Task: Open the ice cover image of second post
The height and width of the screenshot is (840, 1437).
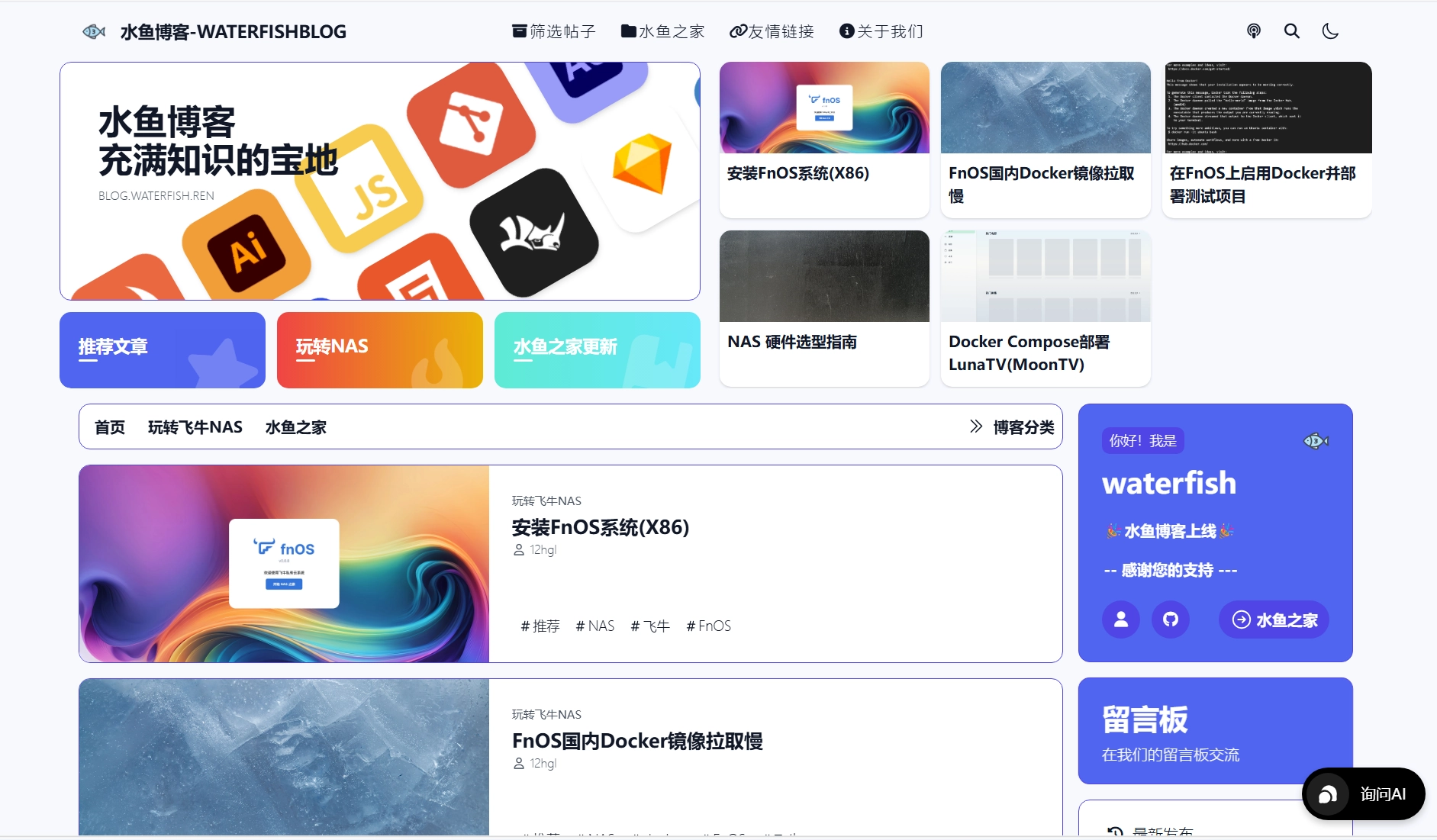Action: [x=284, y=757]
